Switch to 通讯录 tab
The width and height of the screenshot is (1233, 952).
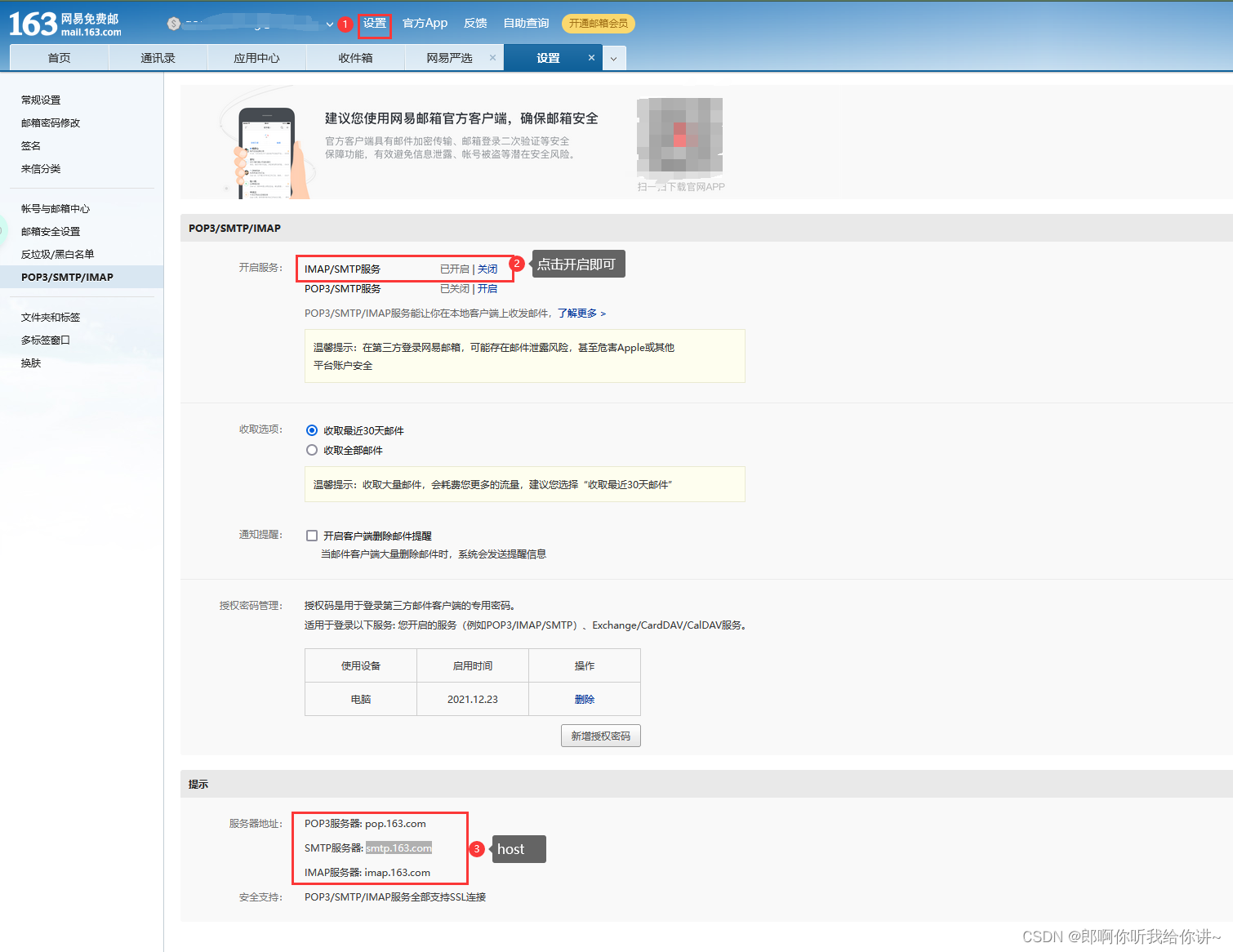[158, 58]
